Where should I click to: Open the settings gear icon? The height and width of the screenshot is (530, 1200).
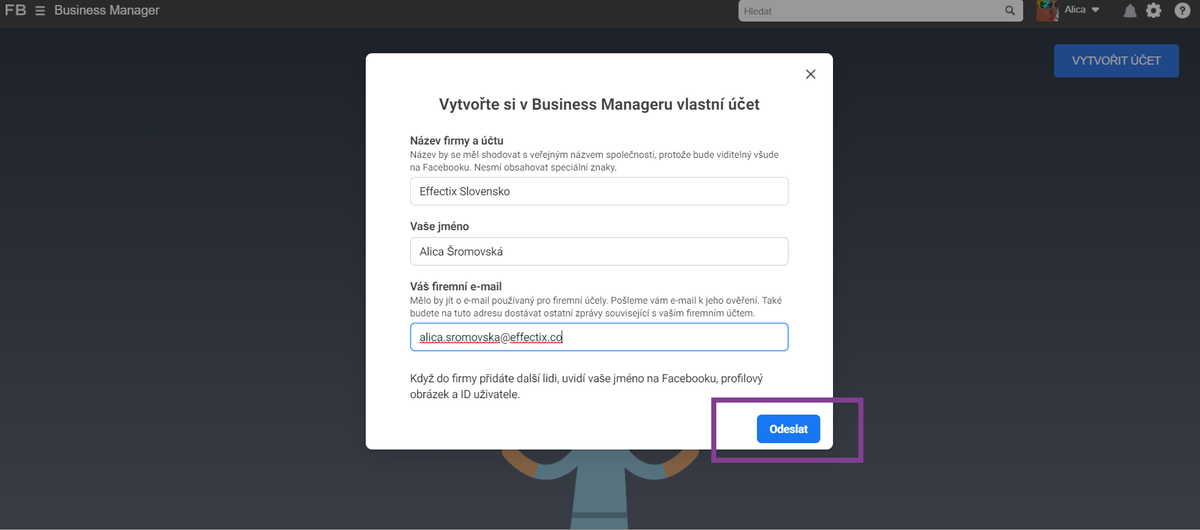1154,11
